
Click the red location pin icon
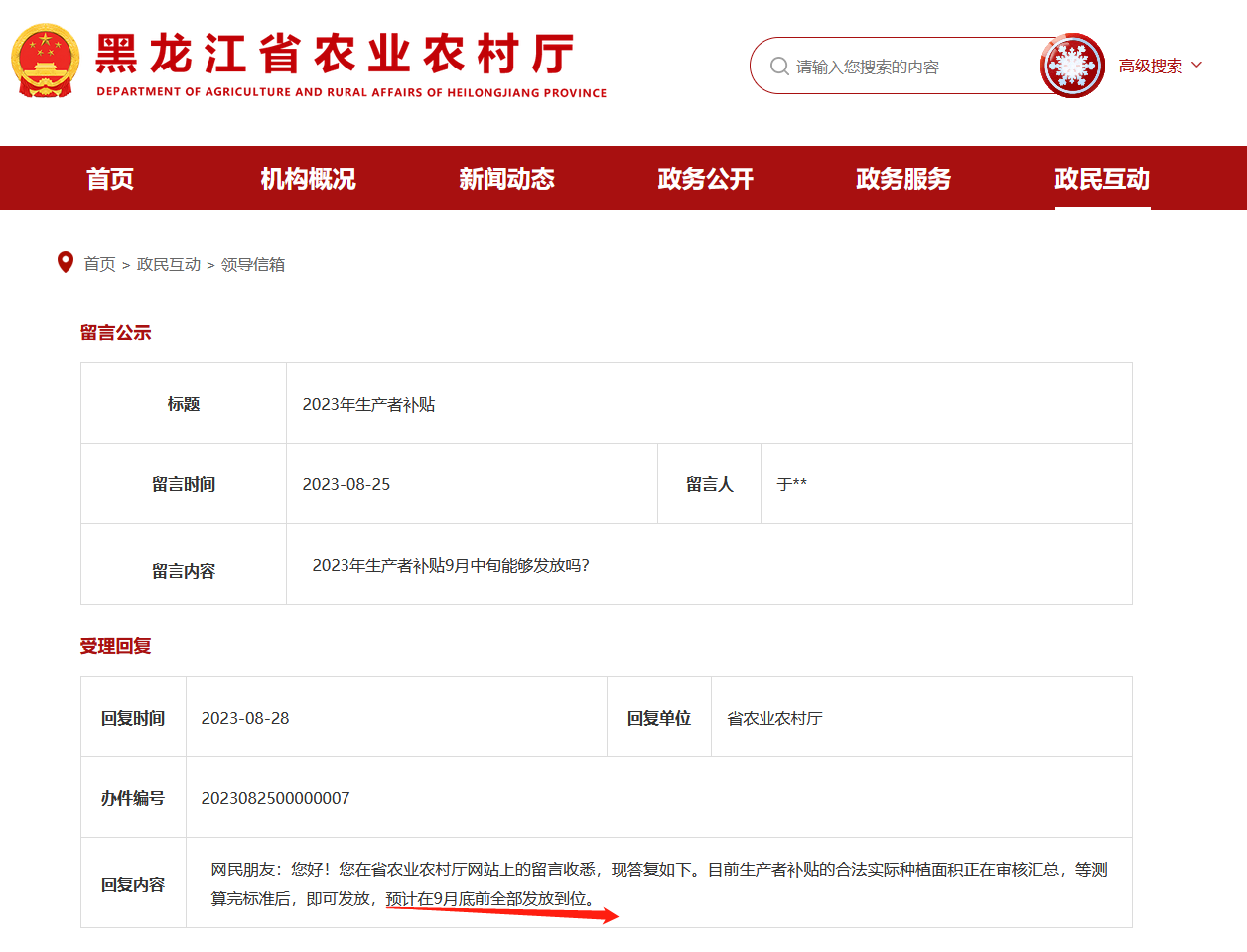66,262
